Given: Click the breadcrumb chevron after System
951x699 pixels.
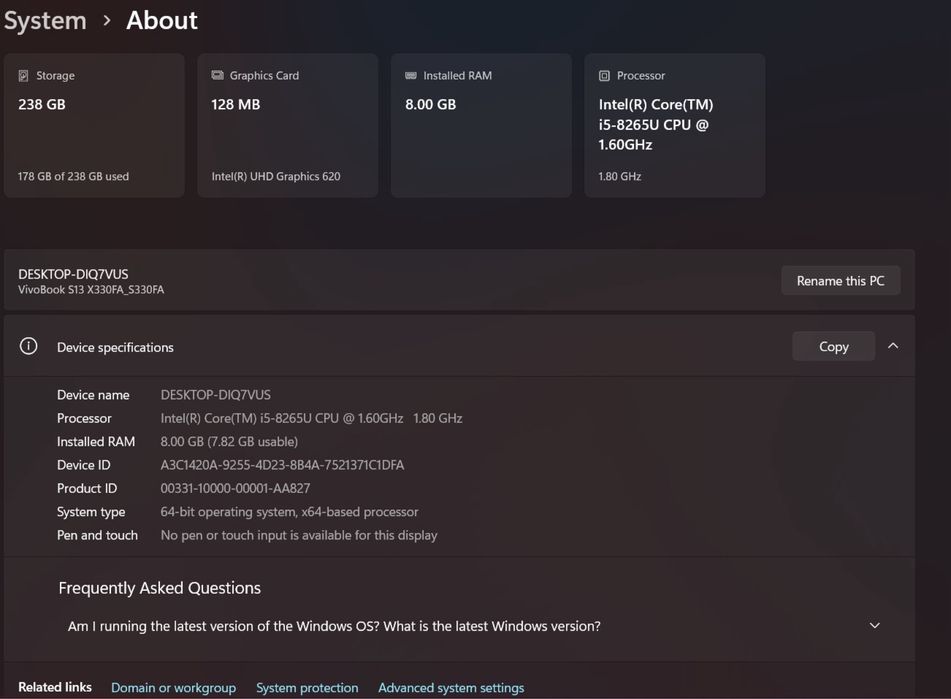Looking at the screenshot, I should [x=107, y=21].
